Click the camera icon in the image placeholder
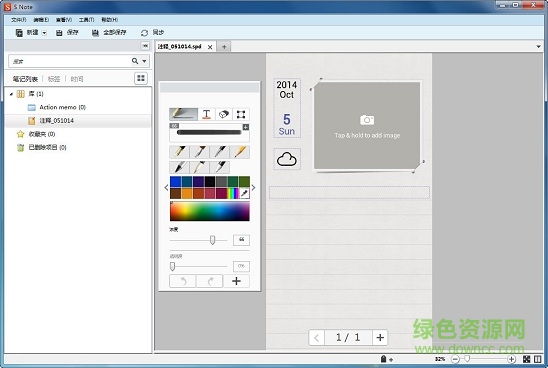The width and height of the screenshot is (548, 368). tap(367, 120)
